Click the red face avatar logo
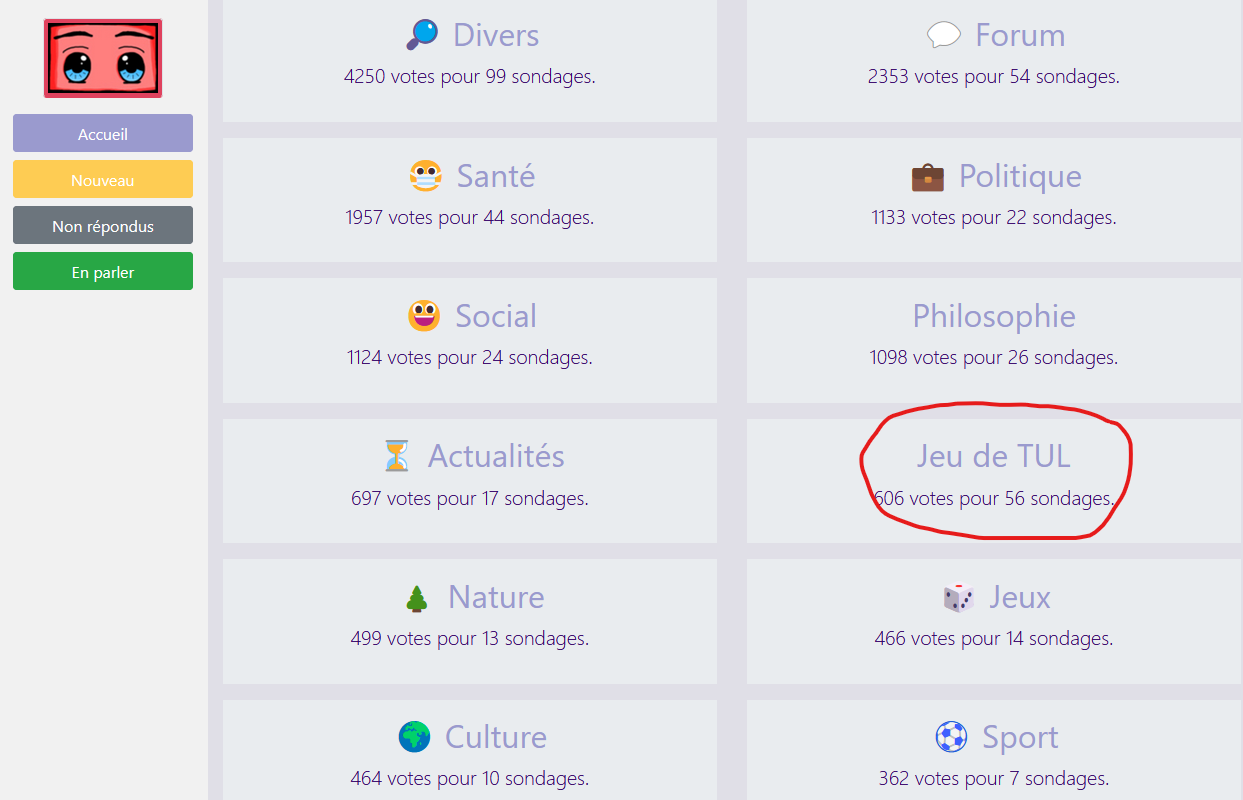This screenshot has height=800, width=1243. 103,58
